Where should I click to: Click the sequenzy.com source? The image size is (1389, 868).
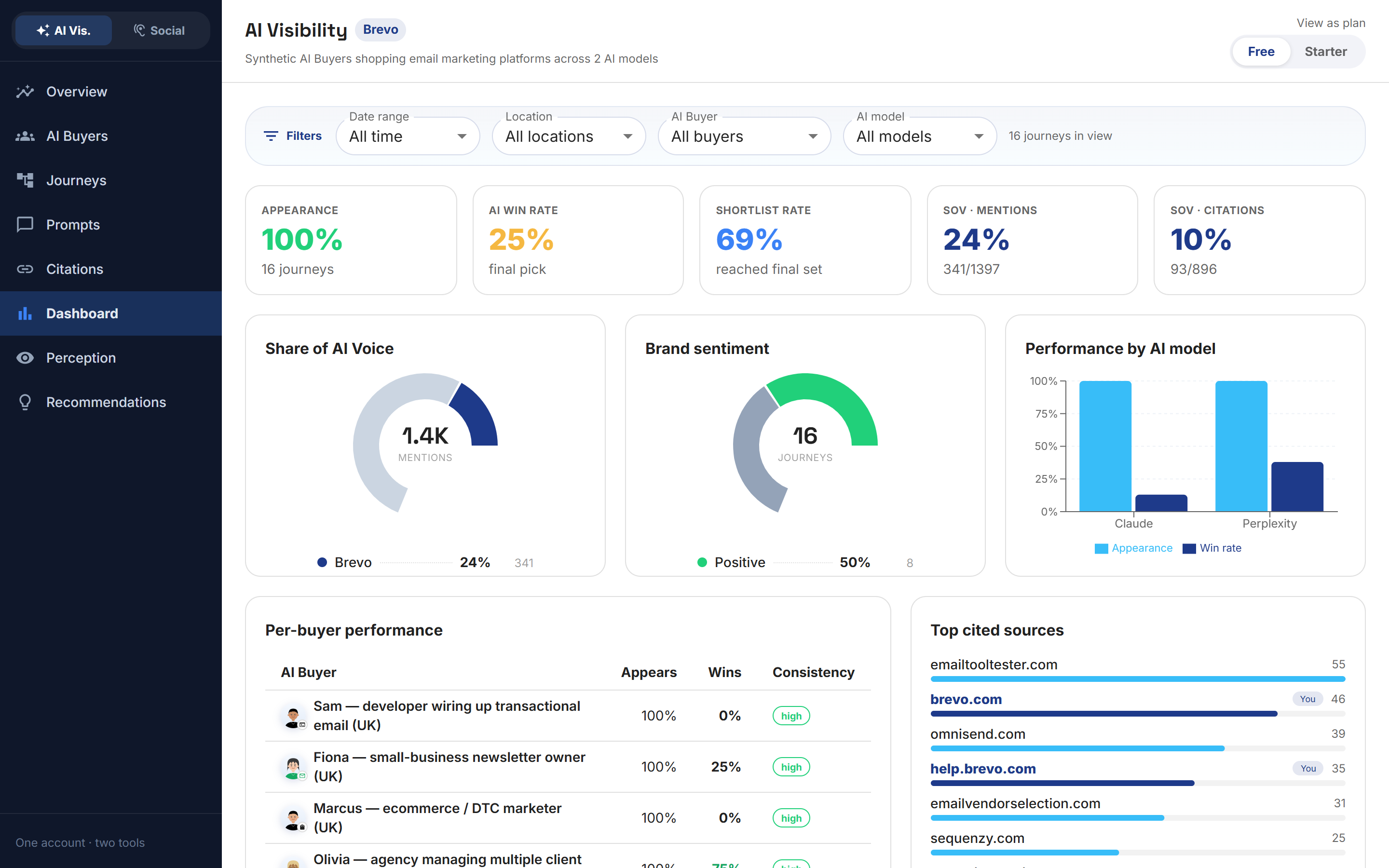point(978,838)
